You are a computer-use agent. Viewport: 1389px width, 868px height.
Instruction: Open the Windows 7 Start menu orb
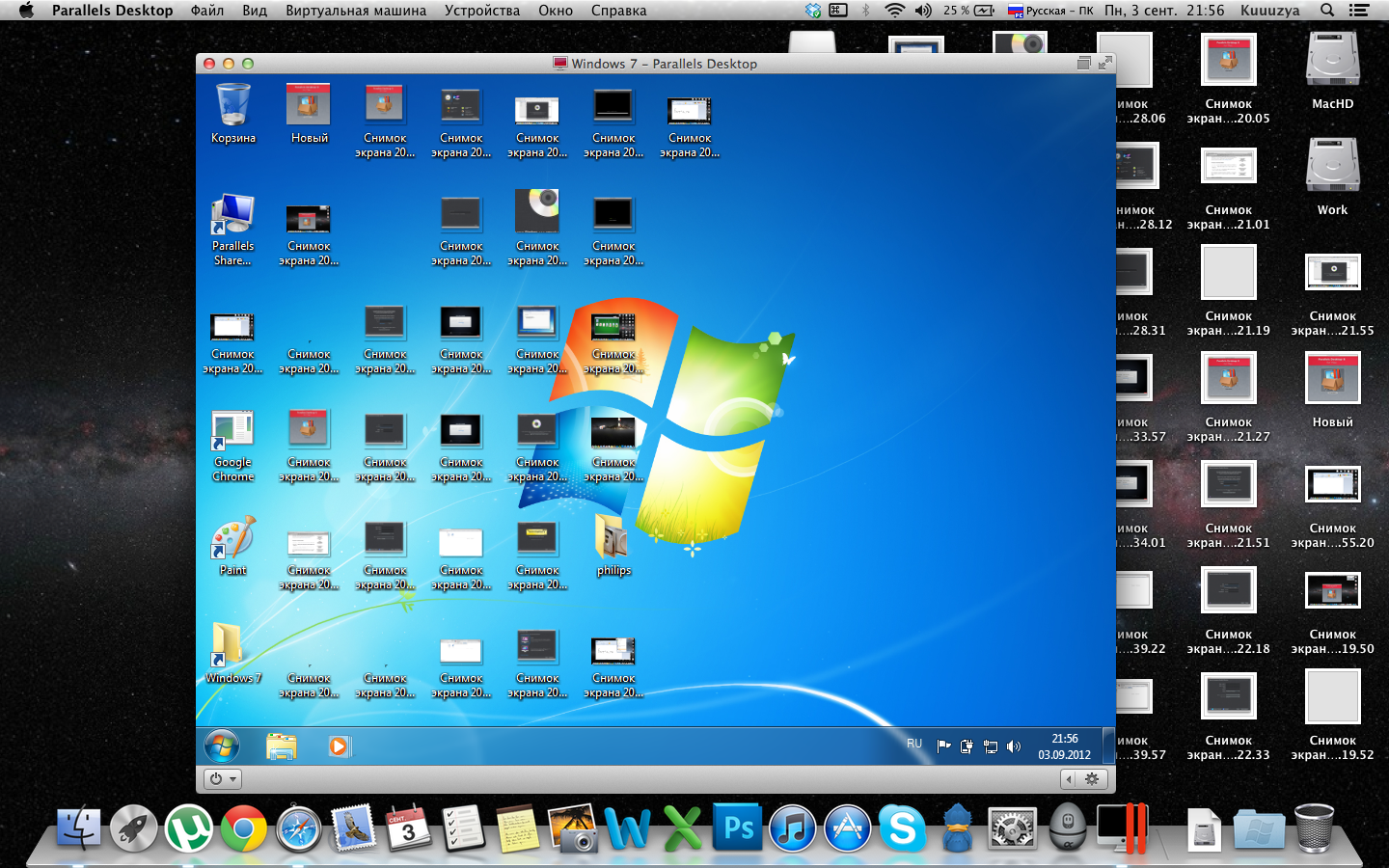(x=222, y=746)
